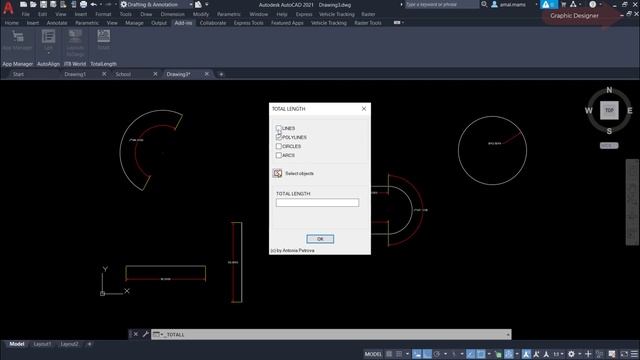Screen dimensions: 640x360
Task: Switch to the Home ribbon tab
Action: [x=11, y=23]
